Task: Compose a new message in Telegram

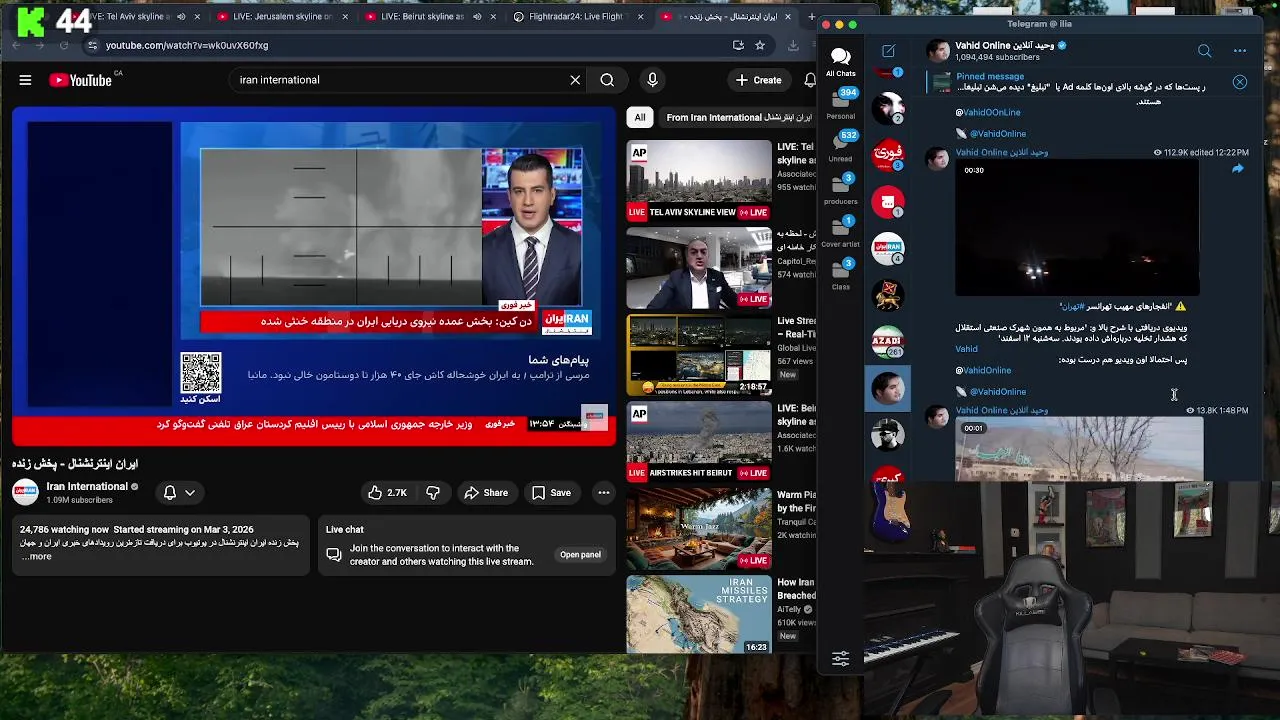Action: click(888, 51)
